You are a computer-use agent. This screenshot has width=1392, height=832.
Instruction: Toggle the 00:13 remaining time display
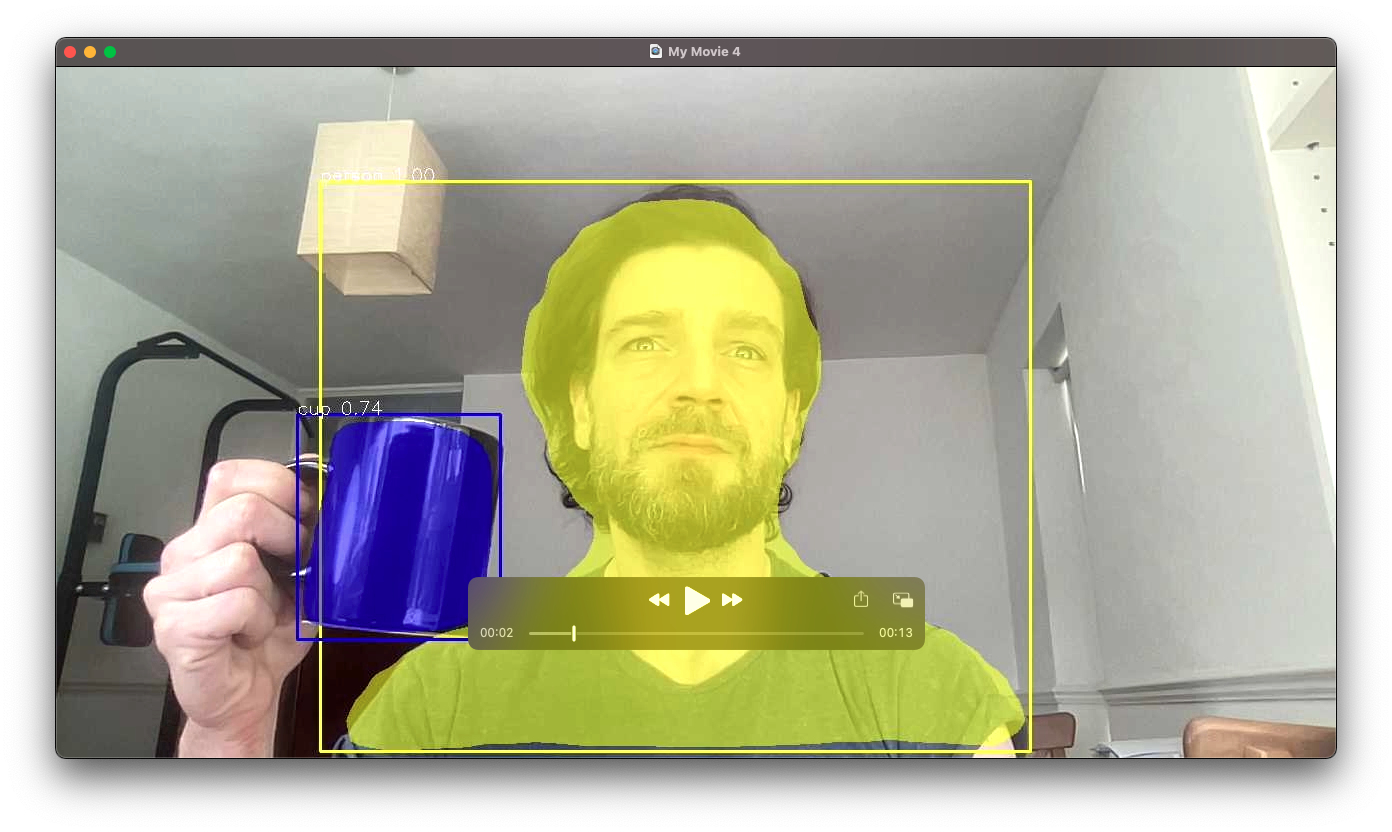896,633
